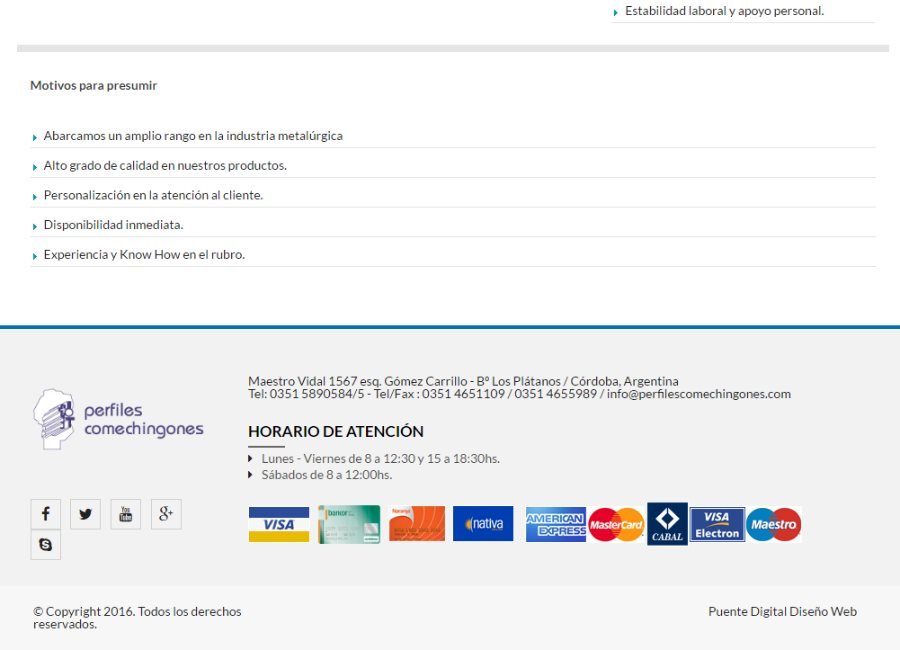Click the Cabal card logo
Viewport: 900px width, 650px height.
coord(667,524)
